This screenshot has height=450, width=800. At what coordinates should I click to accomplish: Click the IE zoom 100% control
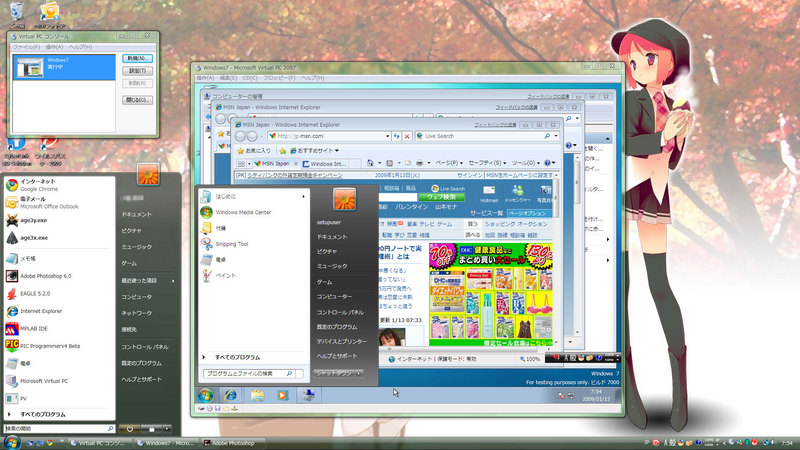(x=531, y=359)
